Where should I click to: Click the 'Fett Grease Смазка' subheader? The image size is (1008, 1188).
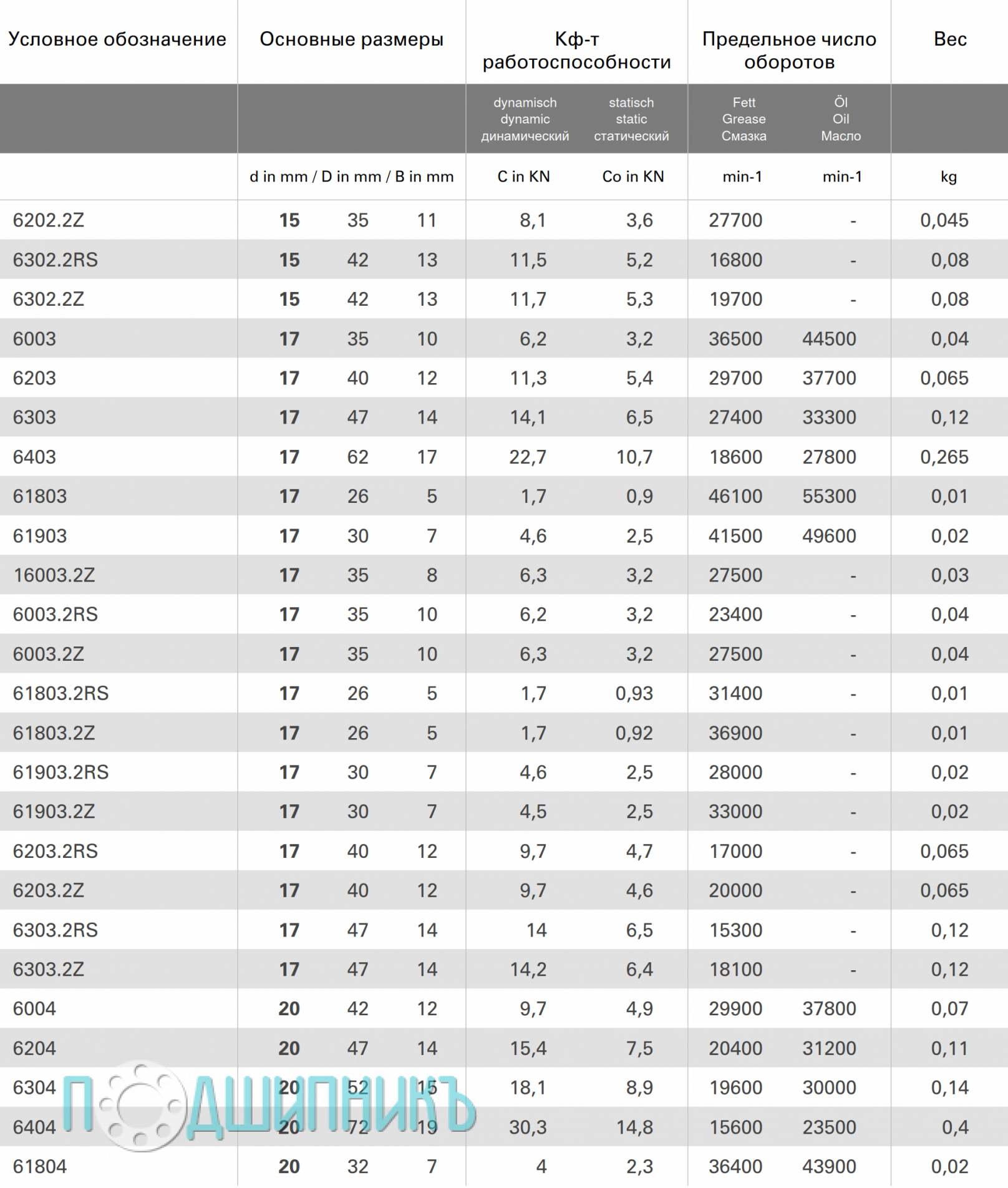(x=744, y=119)
